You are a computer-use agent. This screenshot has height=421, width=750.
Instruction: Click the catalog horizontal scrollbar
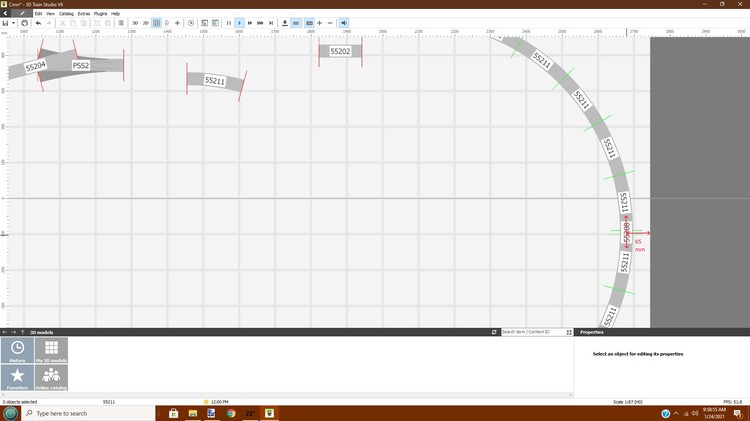point(287,395)
